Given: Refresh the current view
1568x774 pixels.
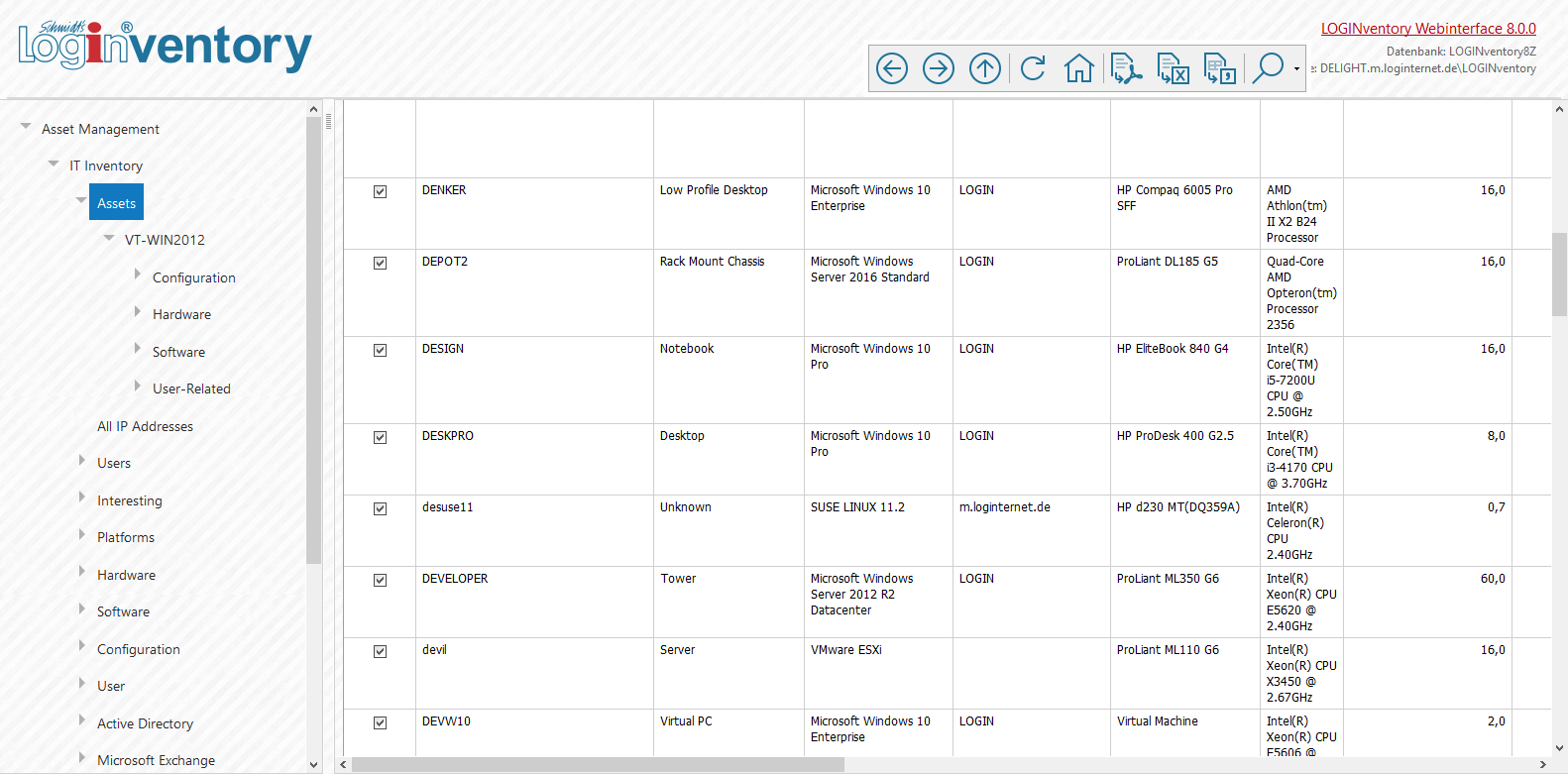Looking at the screenshot, I should pos(1033,68).
